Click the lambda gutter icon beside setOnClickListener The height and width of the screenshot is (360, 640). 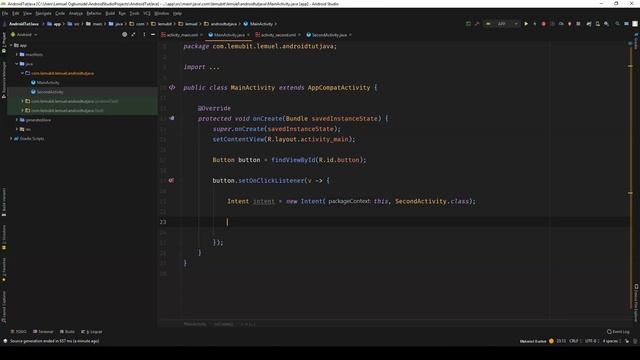tap(171, 180)
